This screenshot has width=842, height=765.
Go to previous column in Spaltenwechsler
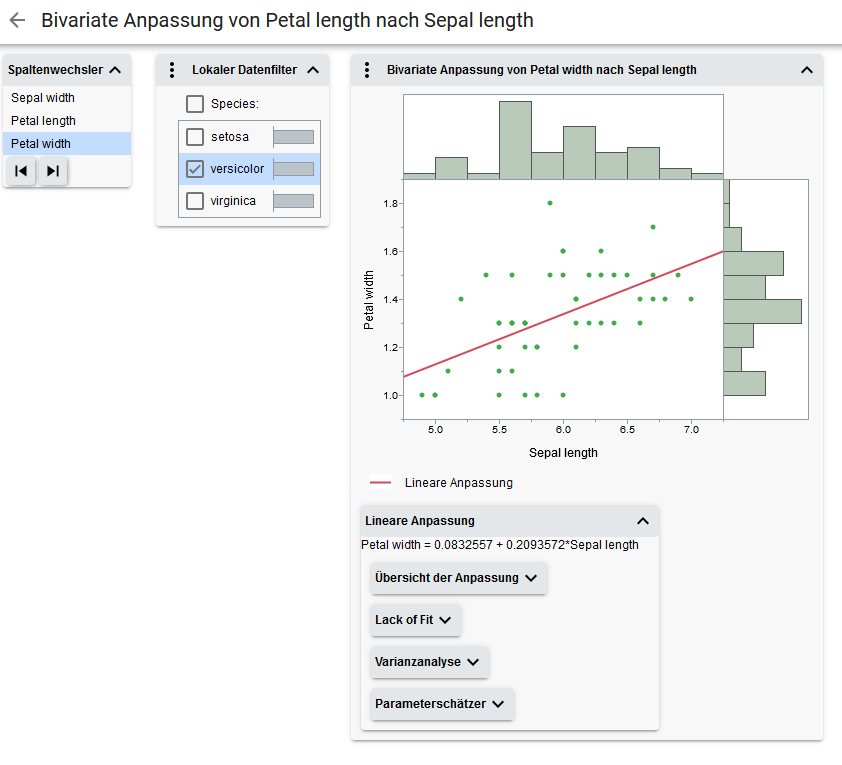(x=21, y=171)
